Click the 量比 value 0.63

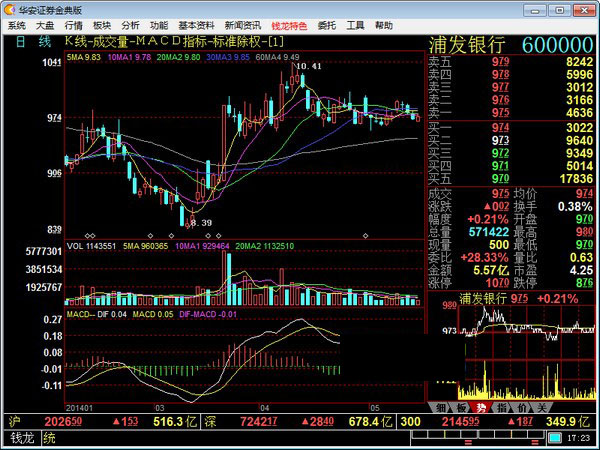581,258
